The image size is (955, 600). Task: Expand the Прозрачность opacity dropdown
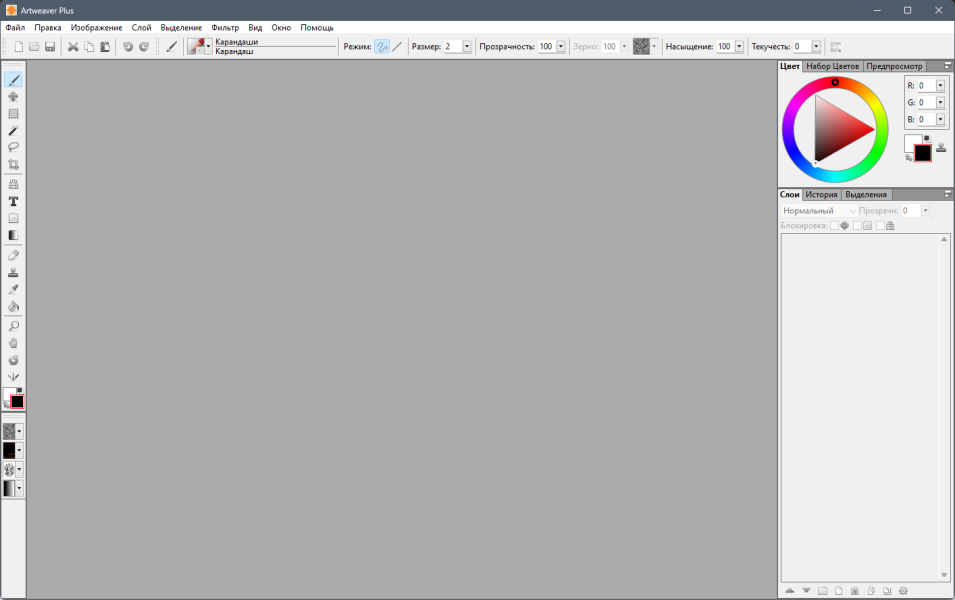pyautogui.click(x=561, y=47)
